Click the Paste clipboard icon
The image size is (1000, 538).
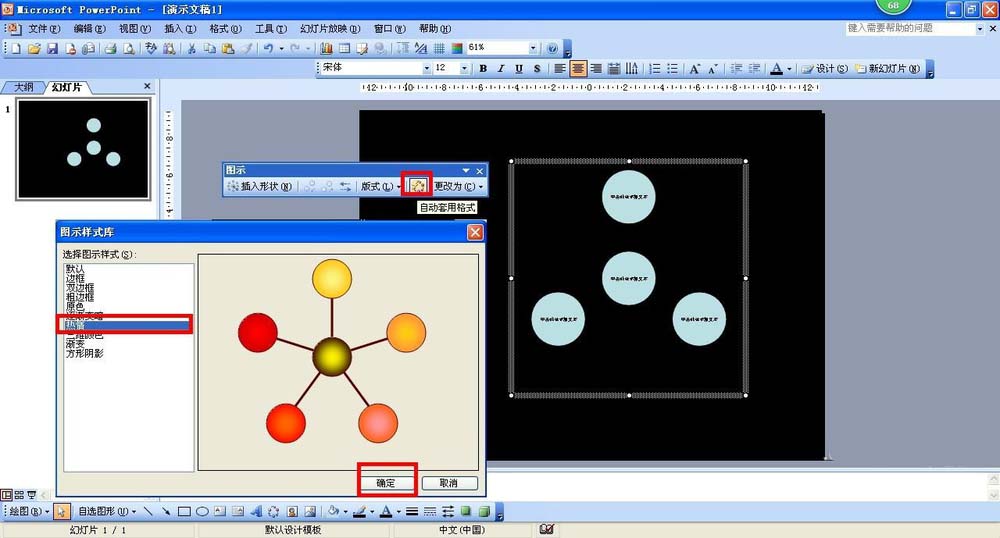click(x=228, y=48)
